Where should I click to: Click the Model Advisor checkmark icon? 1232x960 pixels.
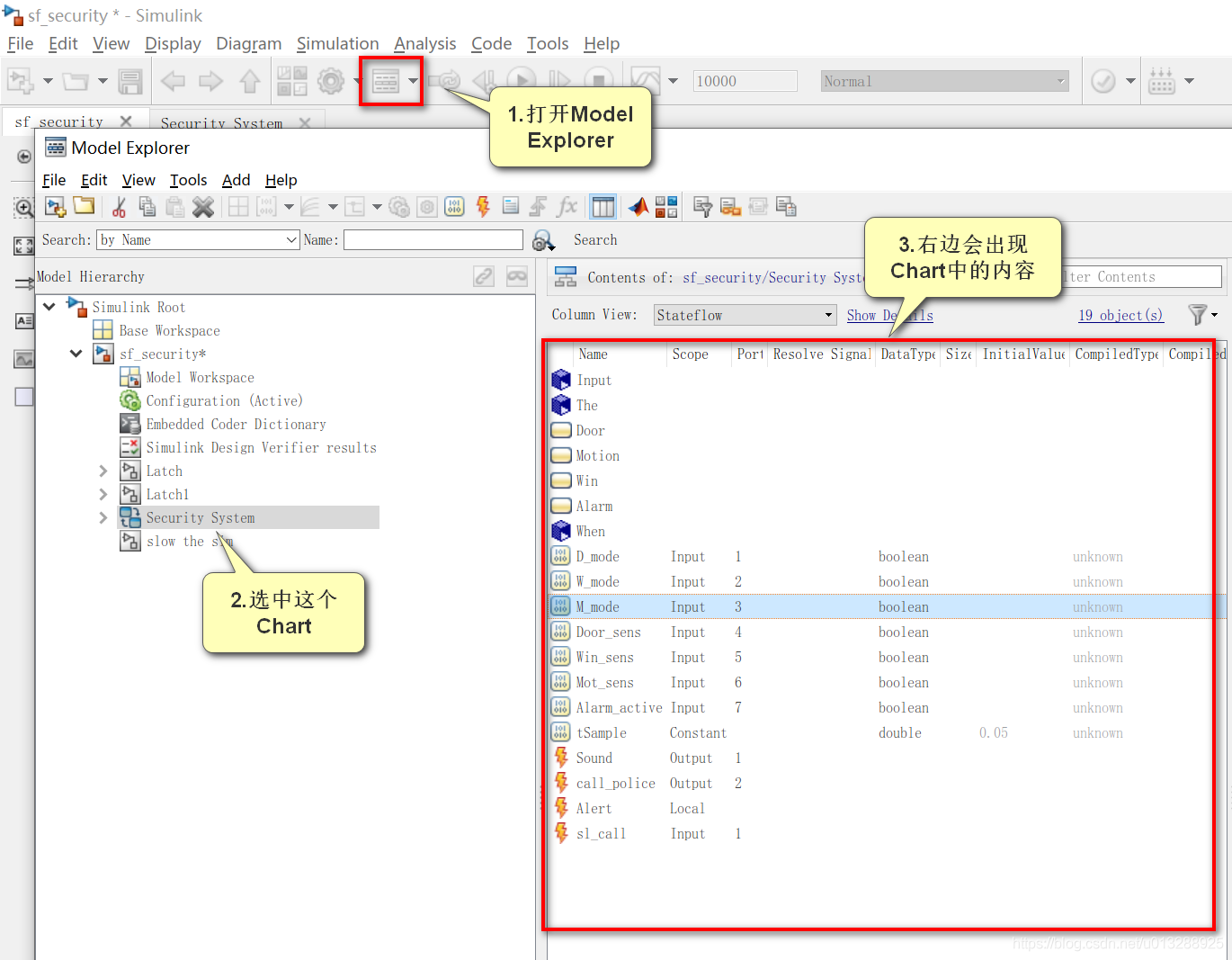coord(1103,81)
